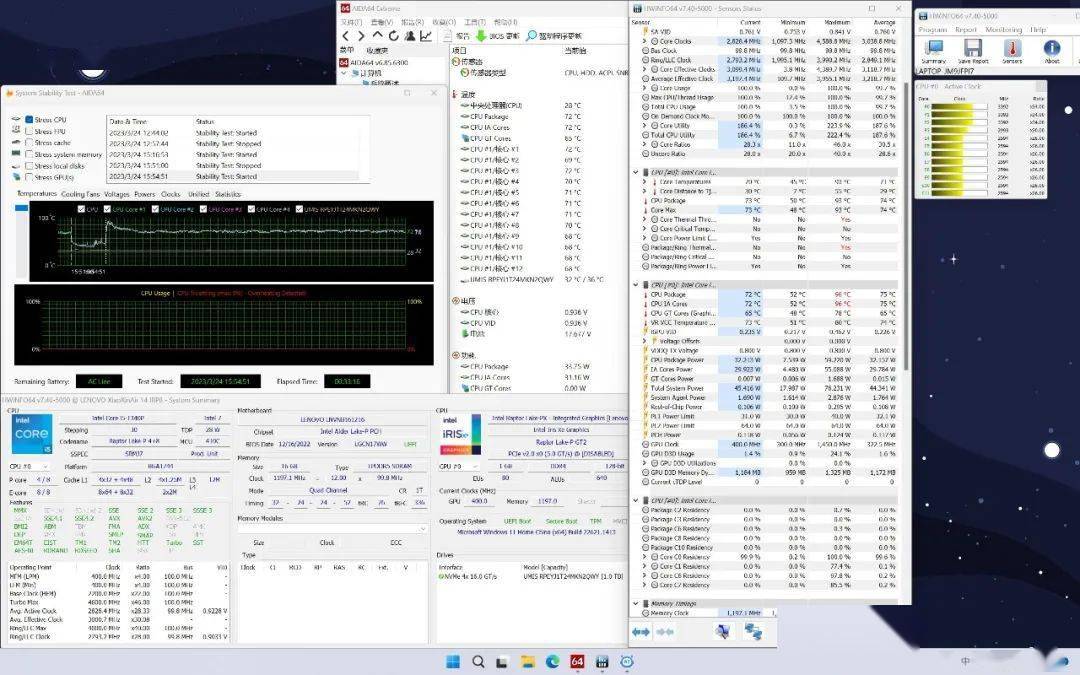Click the AIDA64 refresh toolbar icon

[x=394, y=36]
